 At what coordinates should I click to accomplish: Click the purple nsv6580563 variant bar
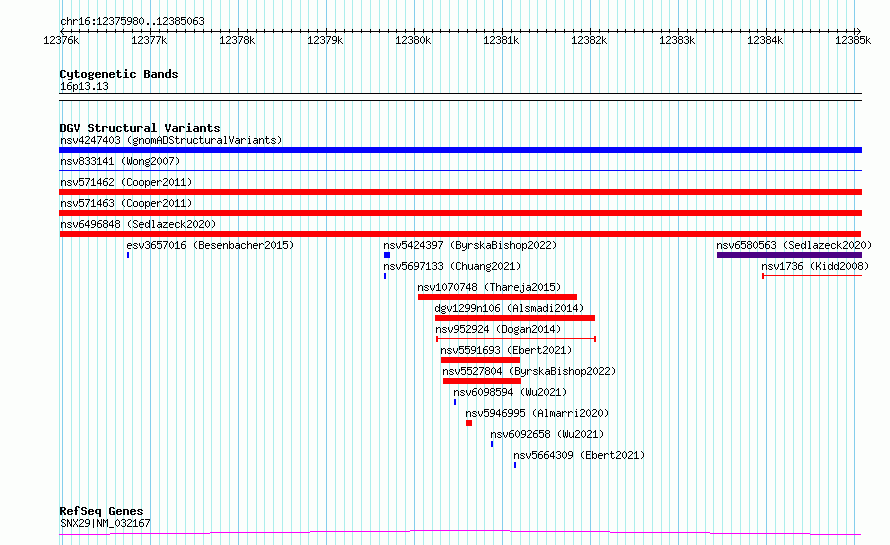[x=790, y=255]
